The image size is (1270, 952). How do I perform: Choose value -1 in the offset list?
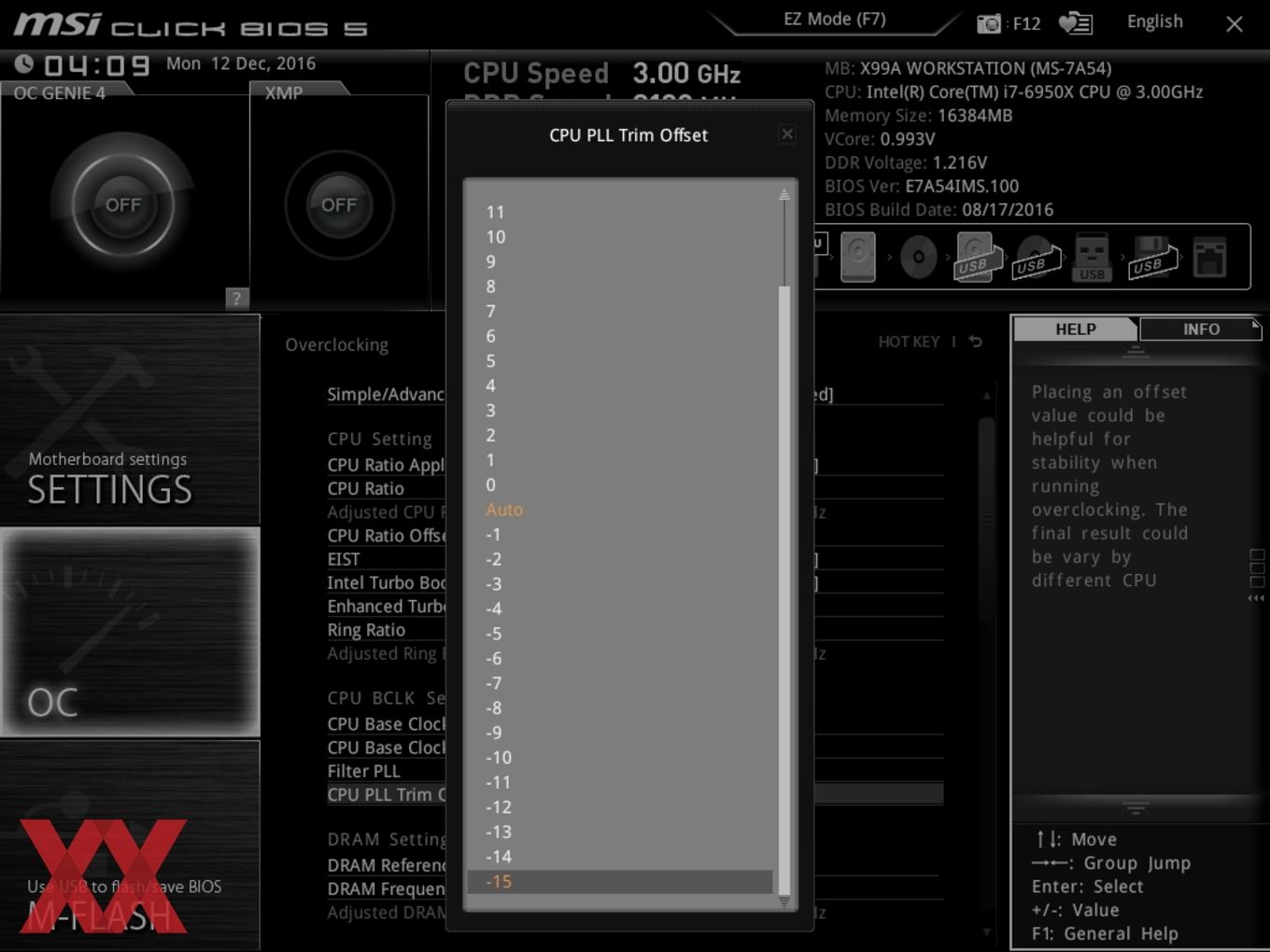[619, 535]
